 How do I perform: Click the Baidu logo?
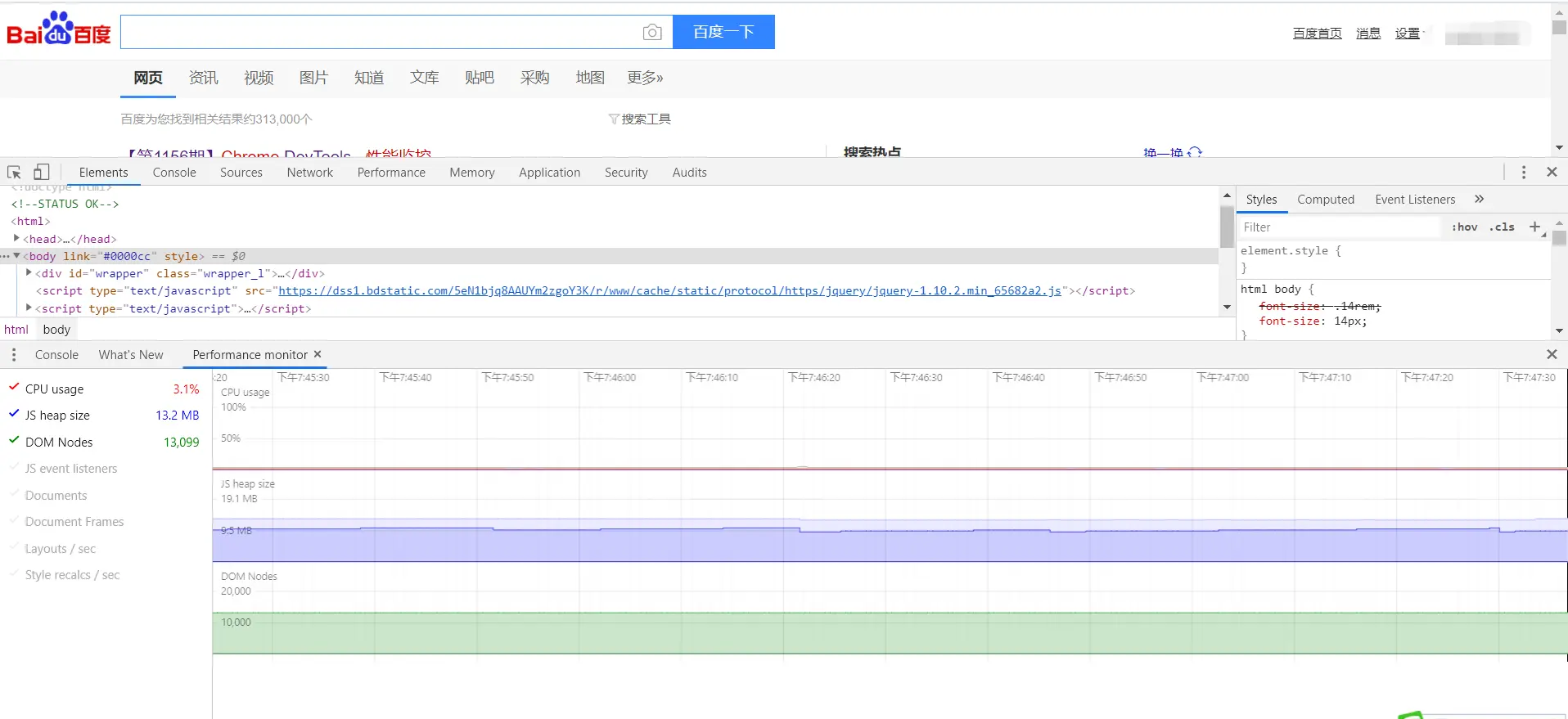(x=59, y=29)
